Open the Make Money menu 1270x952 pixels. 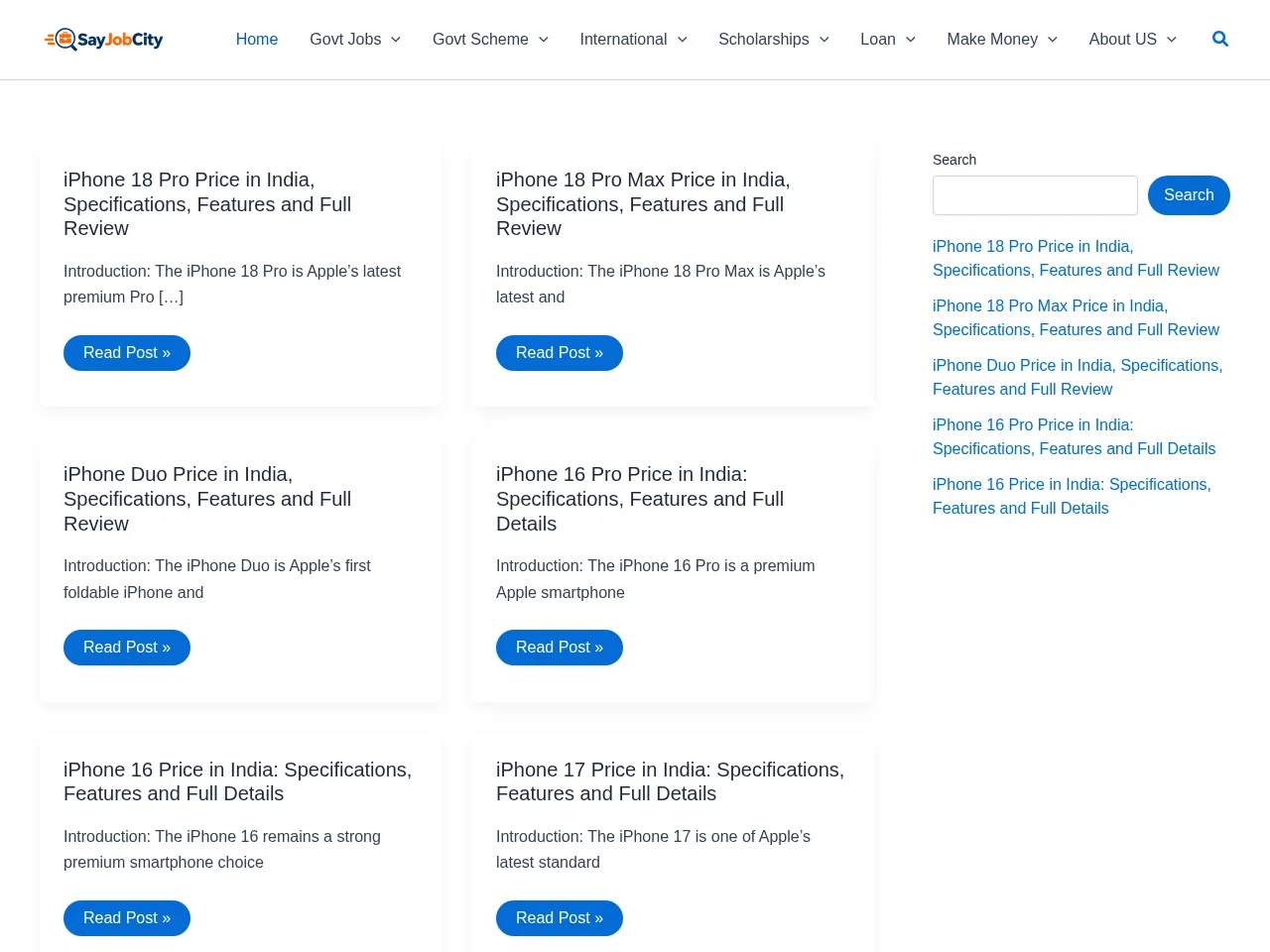pyautogui.click(x=992, y=40)
